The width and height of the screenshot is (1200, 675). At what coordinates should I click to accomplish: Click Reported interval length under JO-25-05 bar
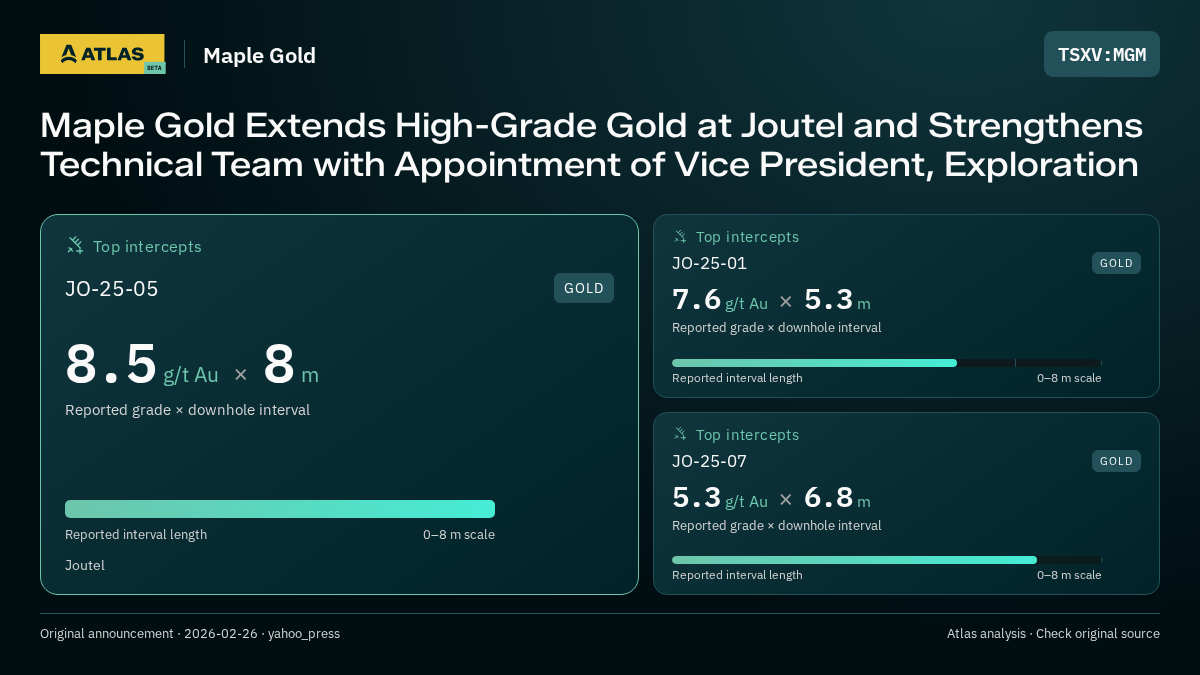(x=136, y=535)
